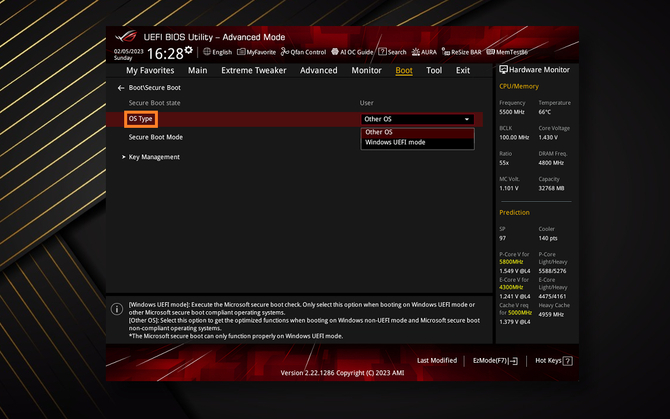Click Core Voltage value 1.430 V

(x=548, y=138)
